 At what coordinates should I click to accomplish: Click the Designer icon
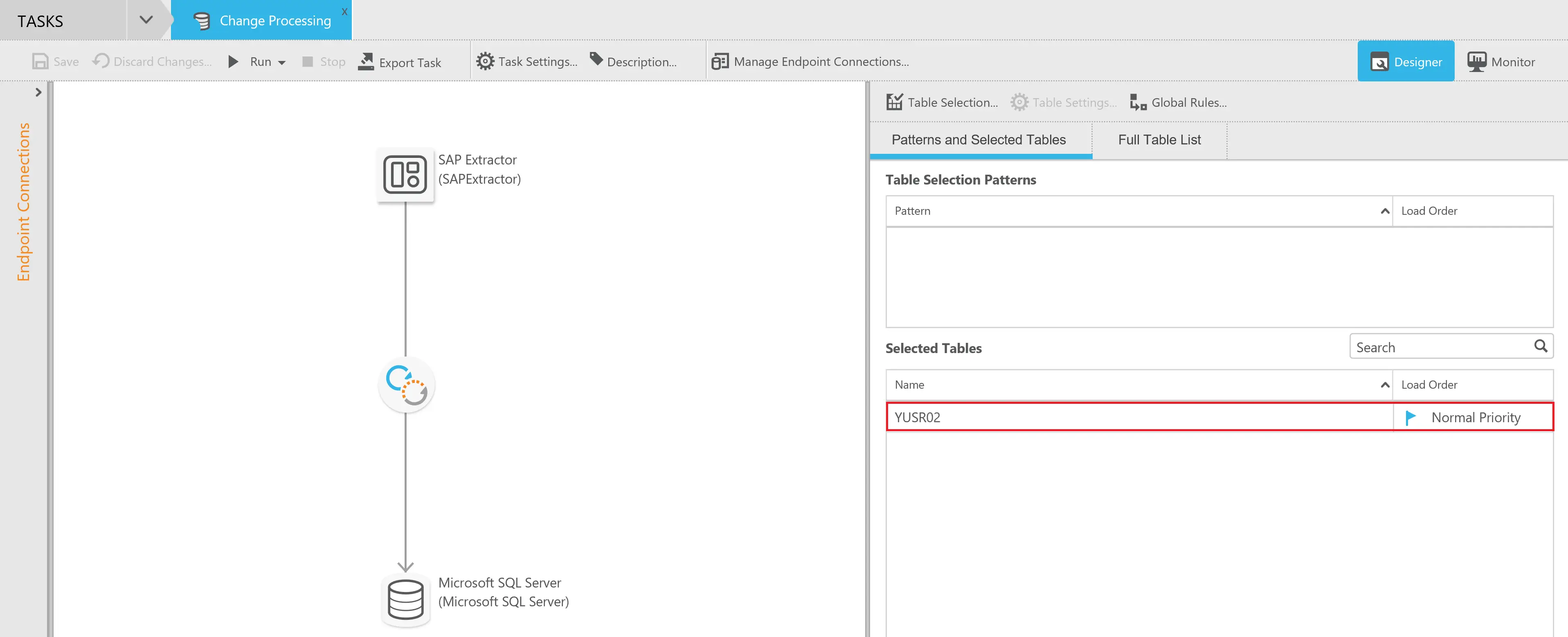[x=1379, y=61]
